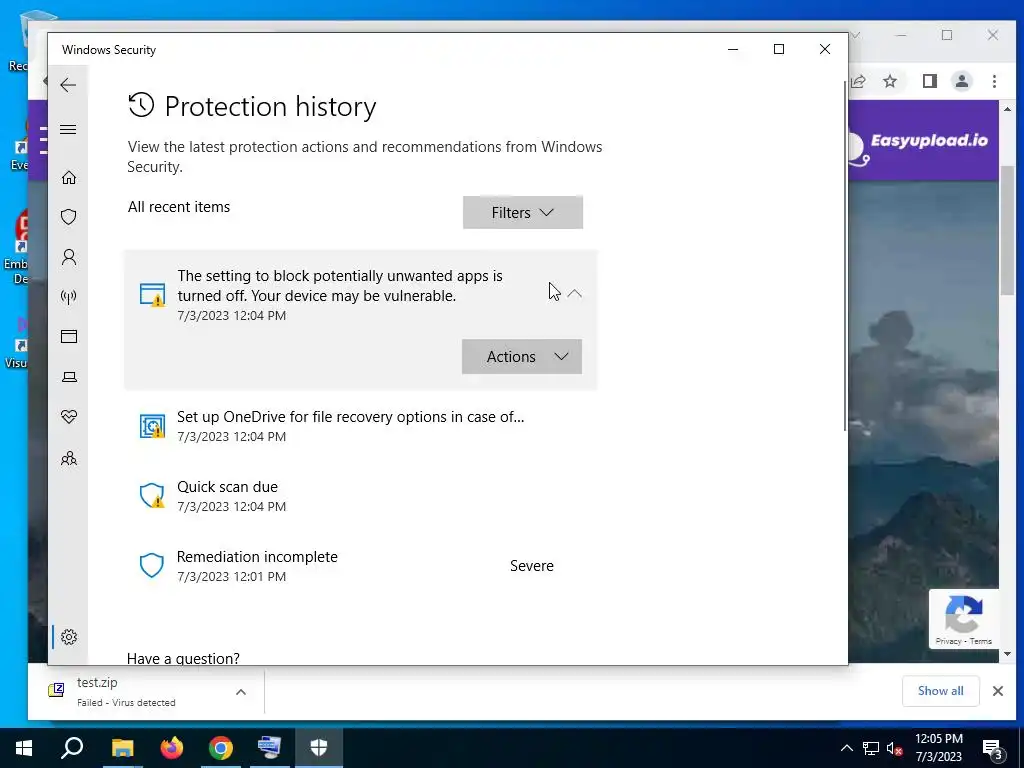Click Chrome scrollbar down arrow
The image size is (1024, 768).
1007,654
